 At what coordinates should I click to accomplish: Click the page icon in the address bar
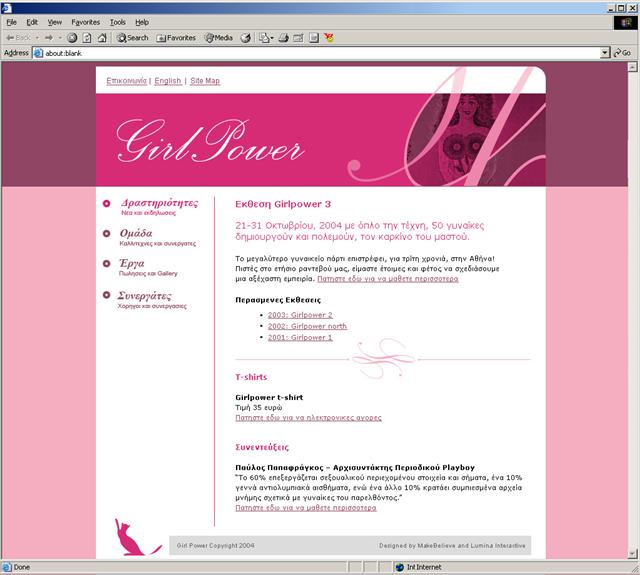[38, 53]
